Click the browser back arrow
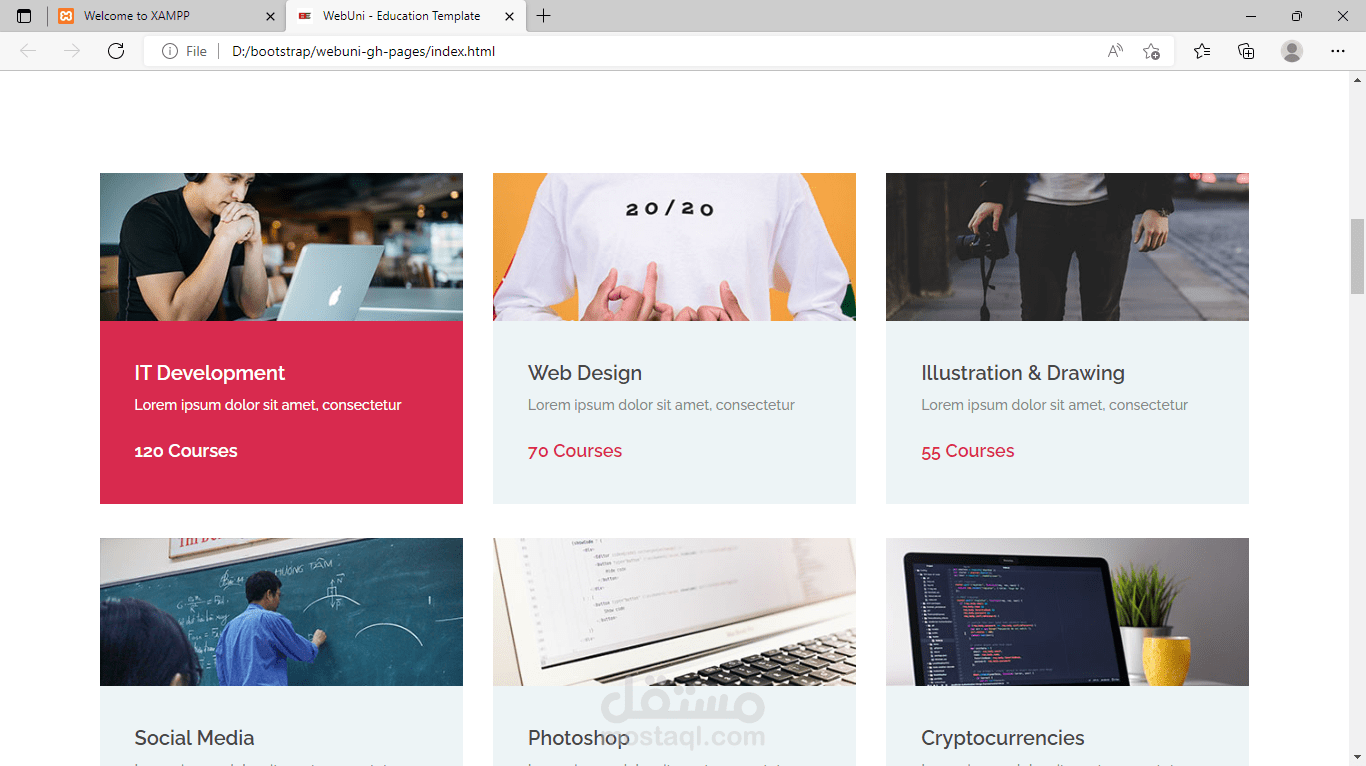This screenshot has width=1366, height=766. click(x=28, y=51)
